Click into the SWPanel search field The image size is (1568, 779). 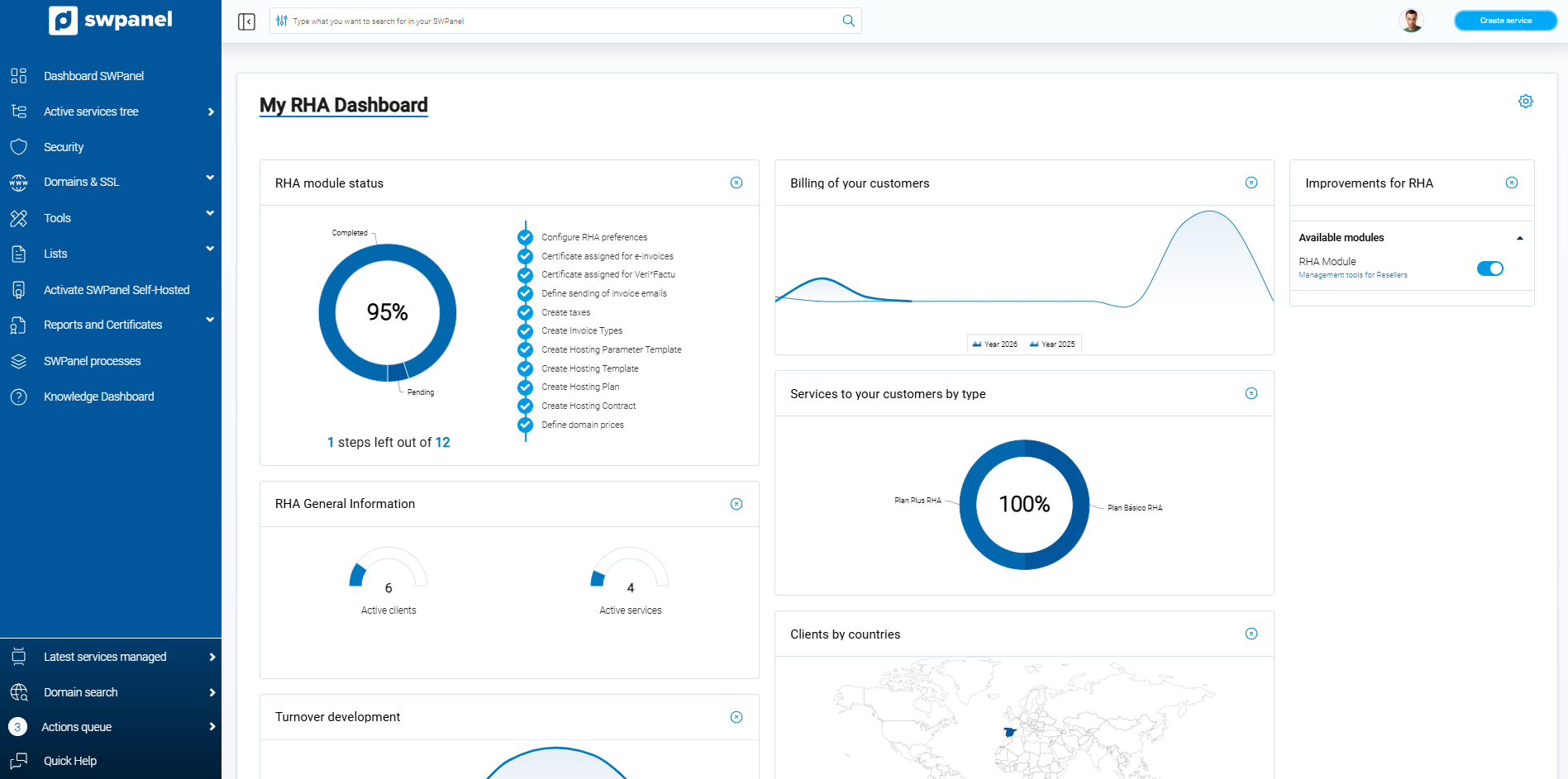[x=562, y=21]
